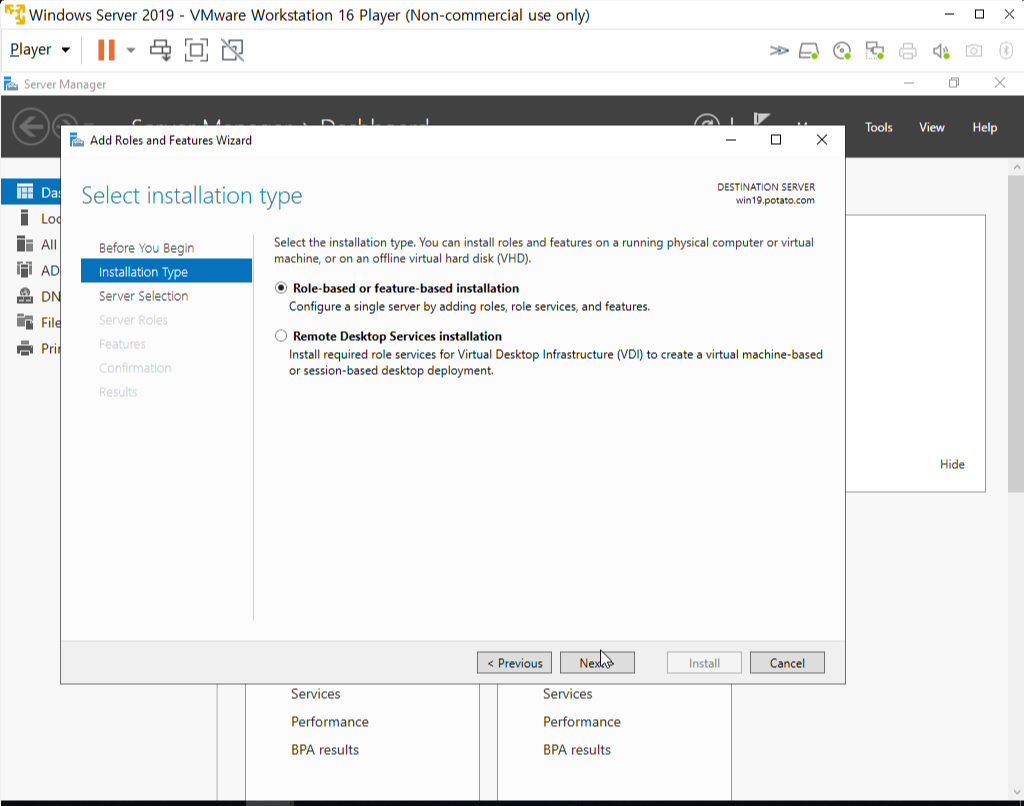Select AD DS icon in sidebar
The width and height of the screenshot is (1024, 806).
coord(25,270)
